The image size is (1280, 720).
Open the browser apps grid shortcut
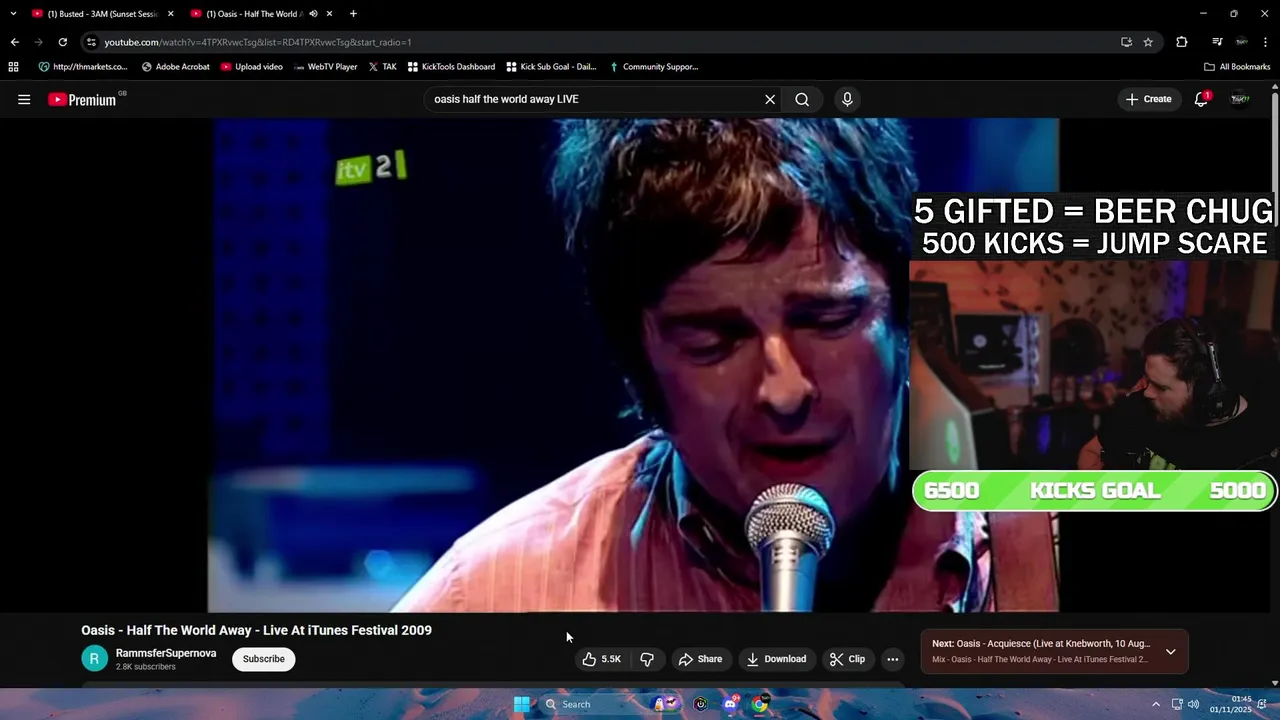point(13,67)
